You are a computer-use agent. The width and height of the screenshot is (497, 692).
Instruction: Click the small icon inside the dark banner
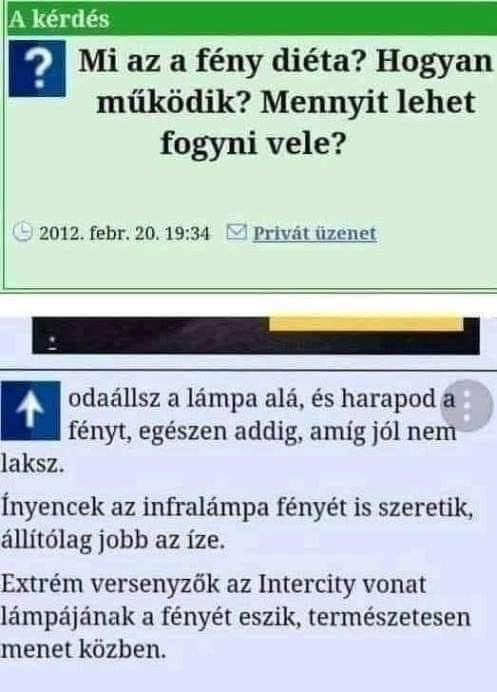pyautogui.click(x=52, y=343)
